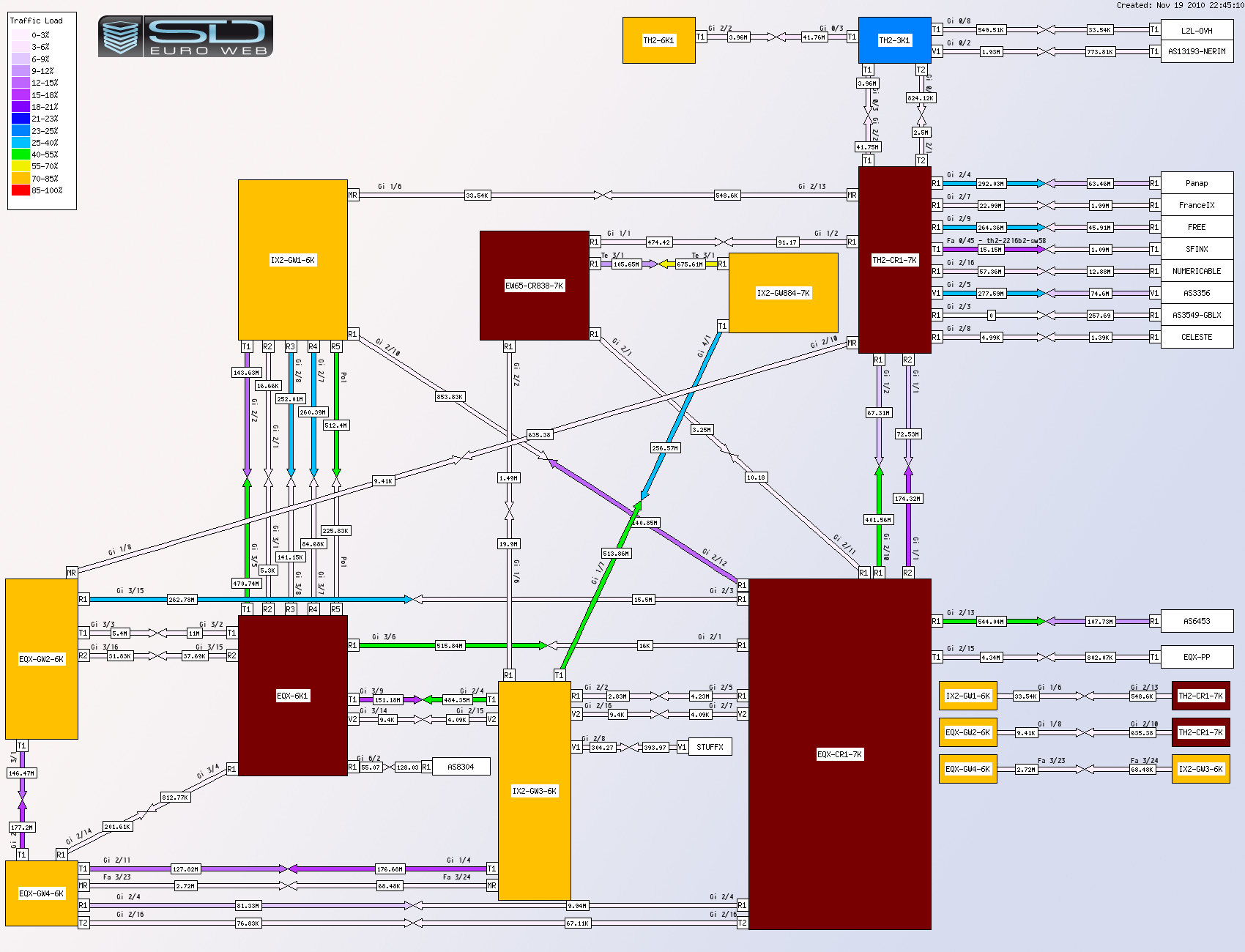Select the CELESTE peer box
This screenshot has height=952, width=1245.
click(x=1197, y=337)
